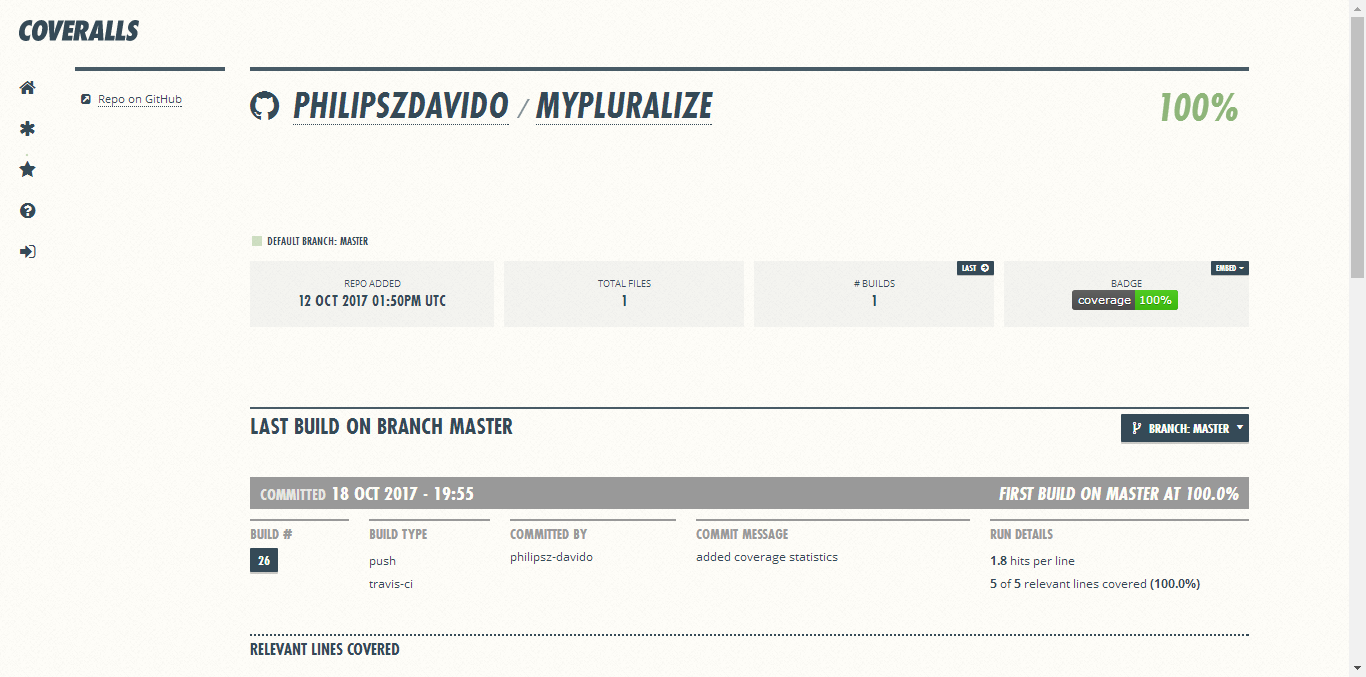Click the 100% coverage figure at top right
1366x677 pixels.
point(1198,107)
